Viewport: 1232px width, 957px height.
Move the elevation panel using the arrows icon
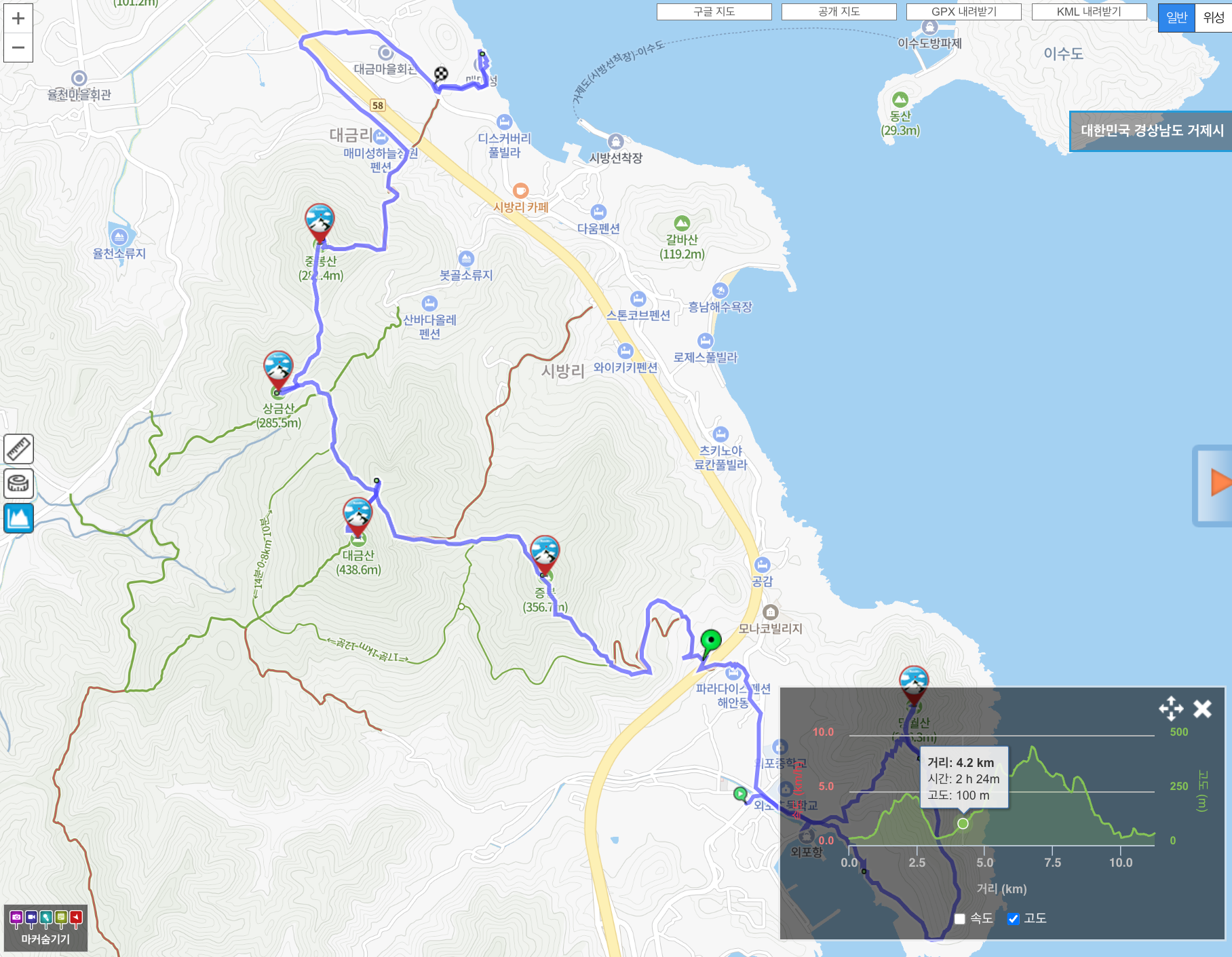coord(1171,709)
